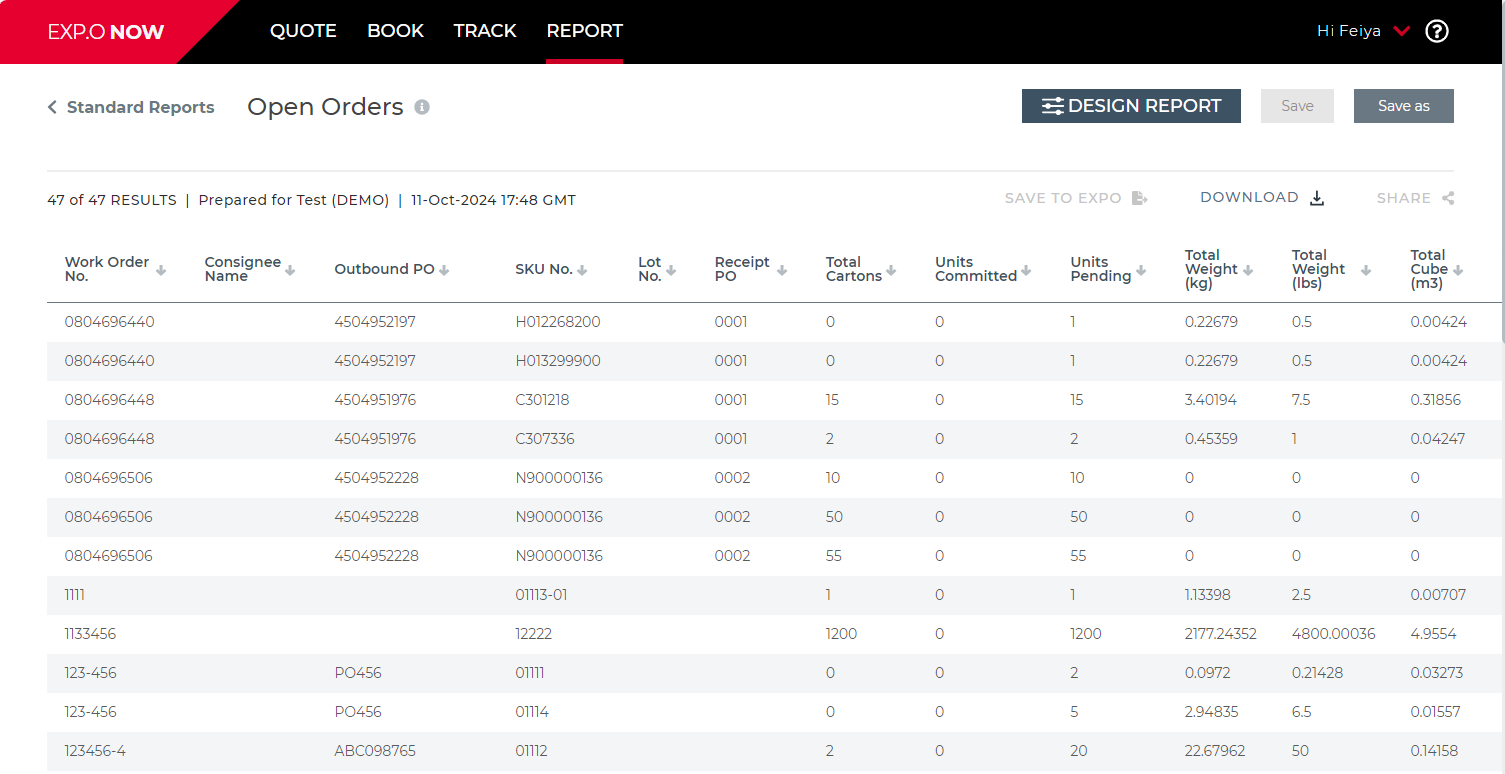Click SKU cell 12222
Viewport: 1505px width, 774px height.
click(x=534, y=634)
